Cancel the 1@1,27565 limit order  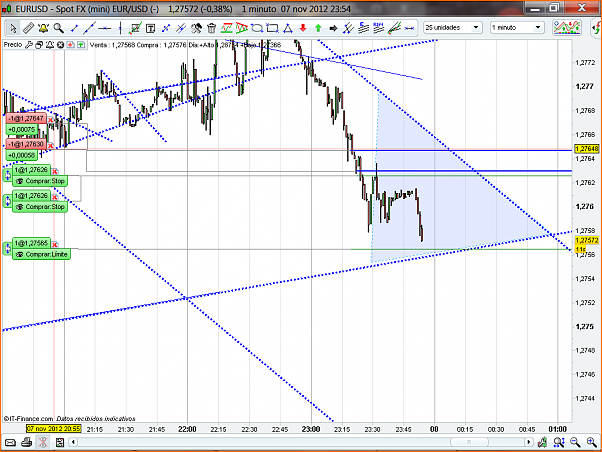55,245
